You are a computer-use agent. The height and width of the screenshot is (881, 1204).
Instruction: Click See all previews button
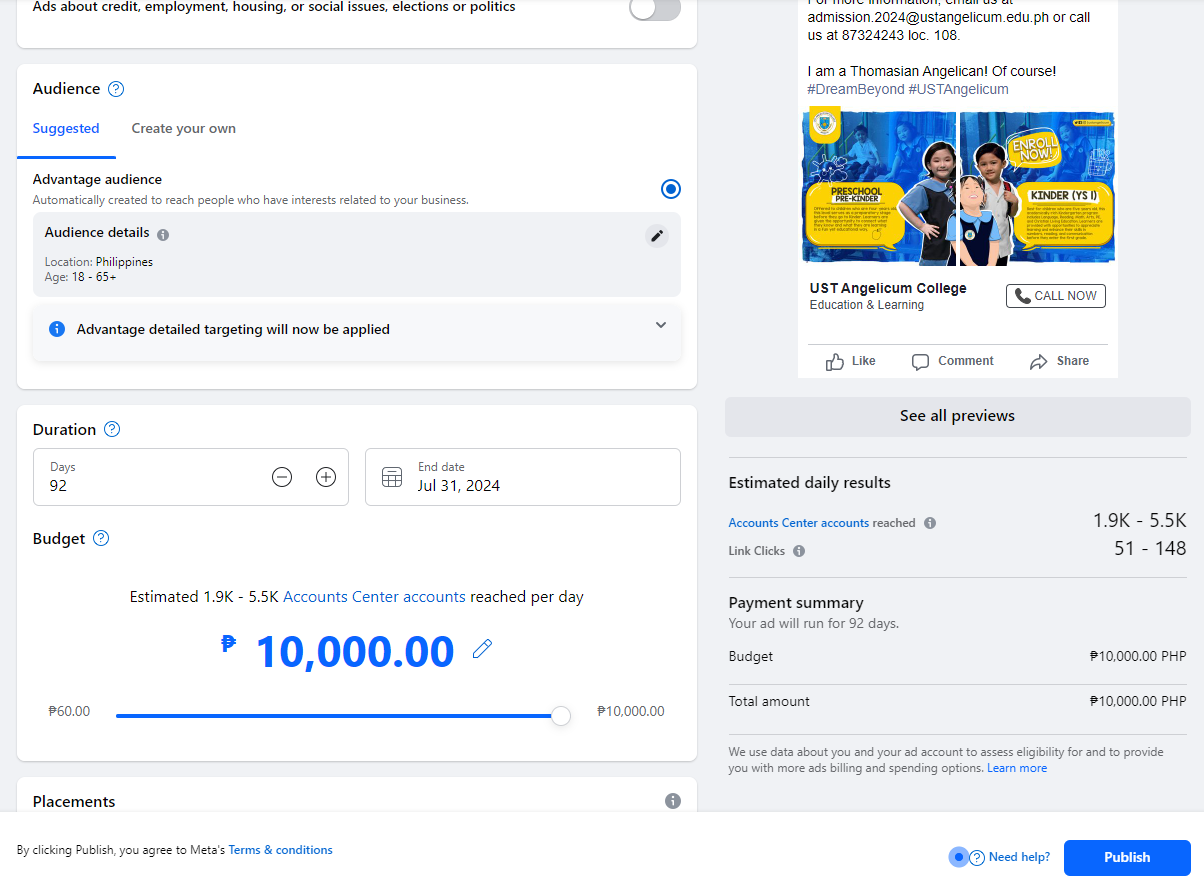tap(957, 416)
